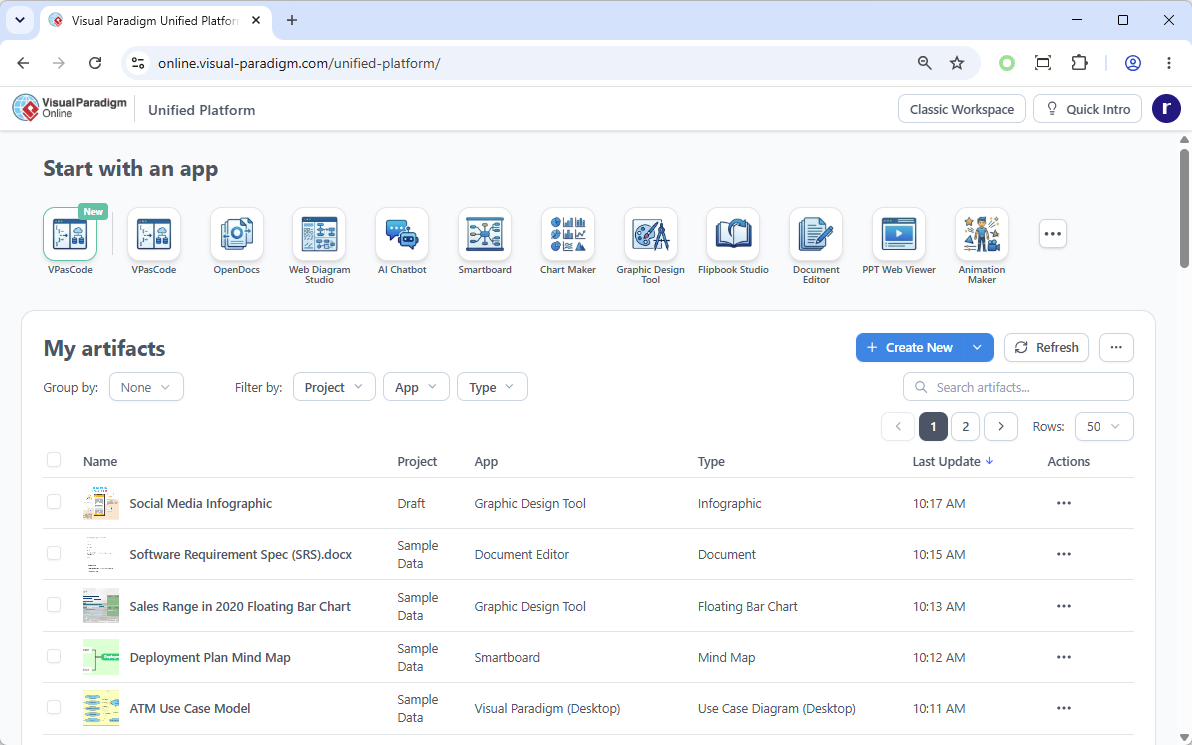Refresh the artifacts list
Viewport: 1192px width, 745px height.
pos(1046,347)
